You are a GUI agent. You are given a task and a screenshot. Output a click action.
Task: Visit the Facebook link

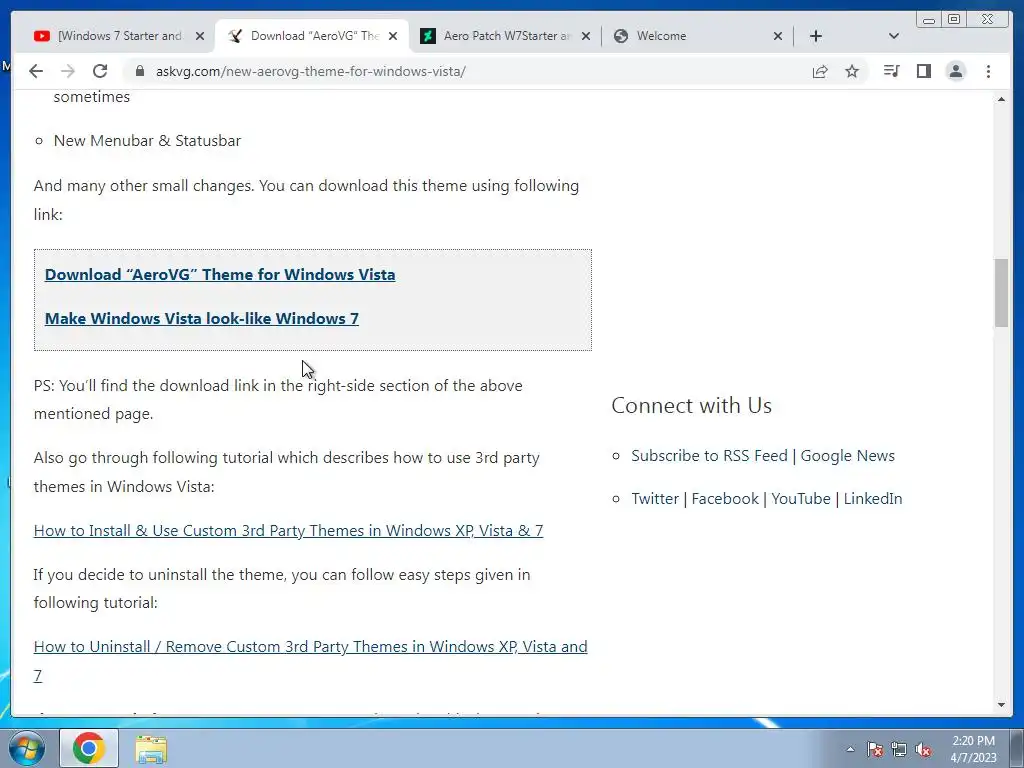point(725,498)
